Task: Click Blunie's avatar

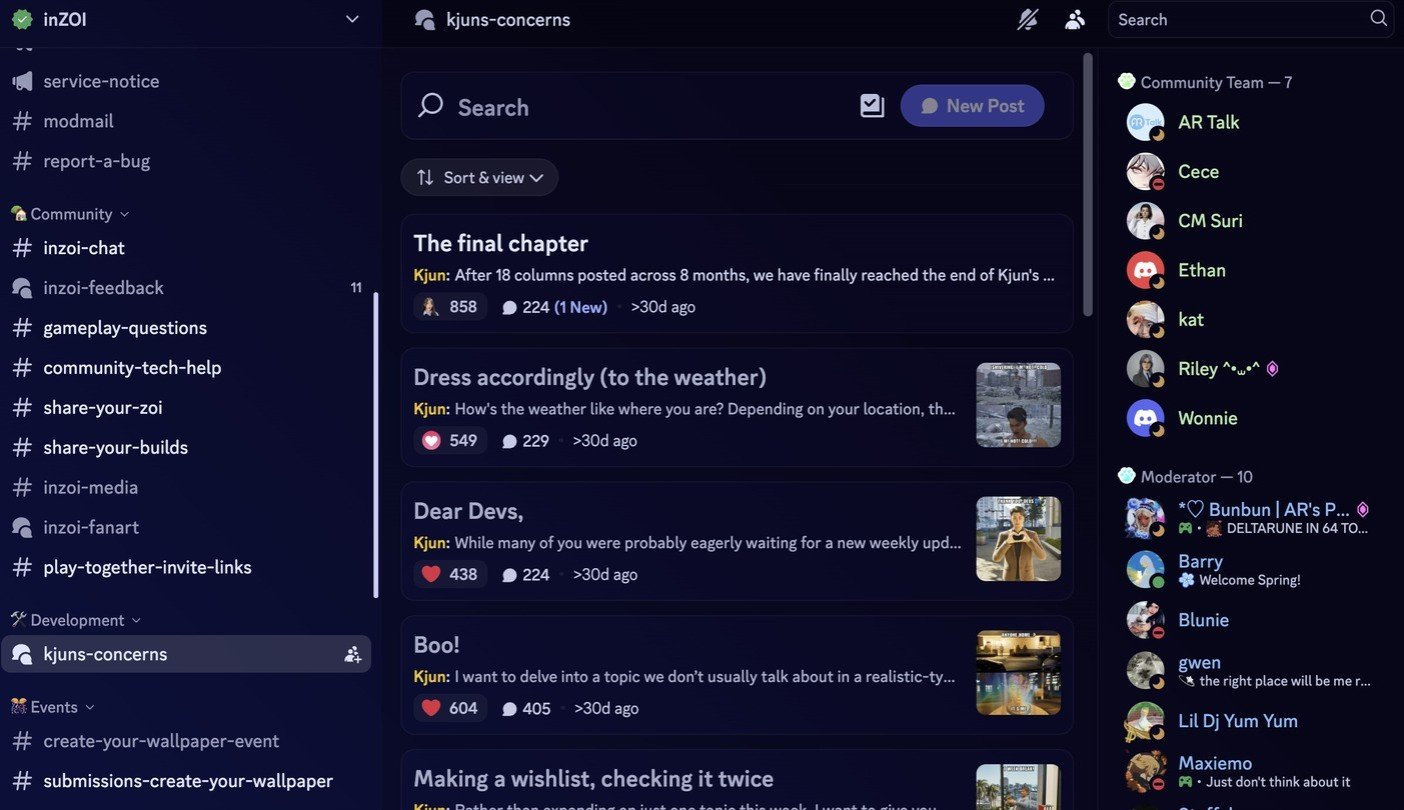Action: pyautogui.click(x=1145, y=620)
